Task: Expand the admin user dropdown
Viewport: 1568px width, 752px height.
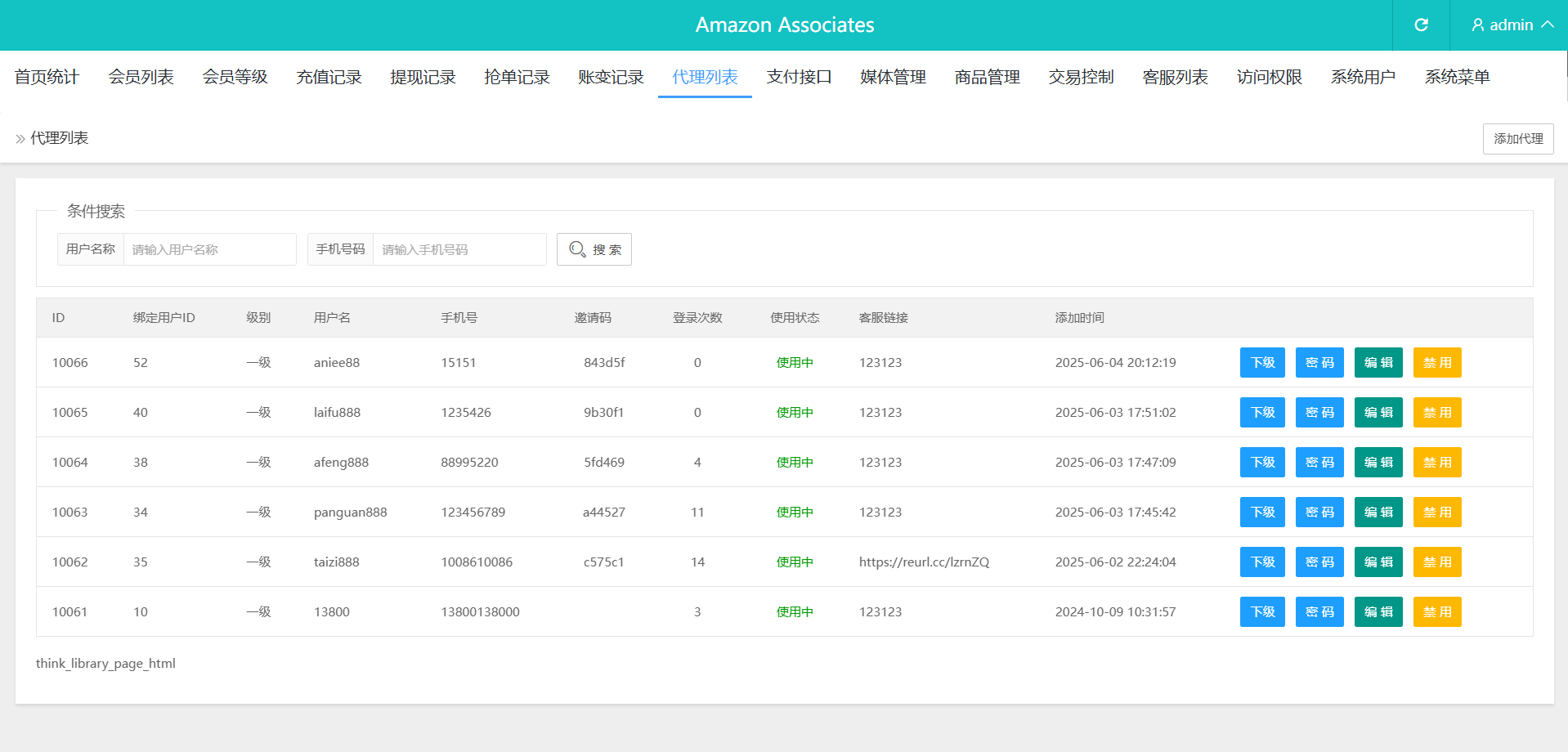Action: coord(1512,25)
